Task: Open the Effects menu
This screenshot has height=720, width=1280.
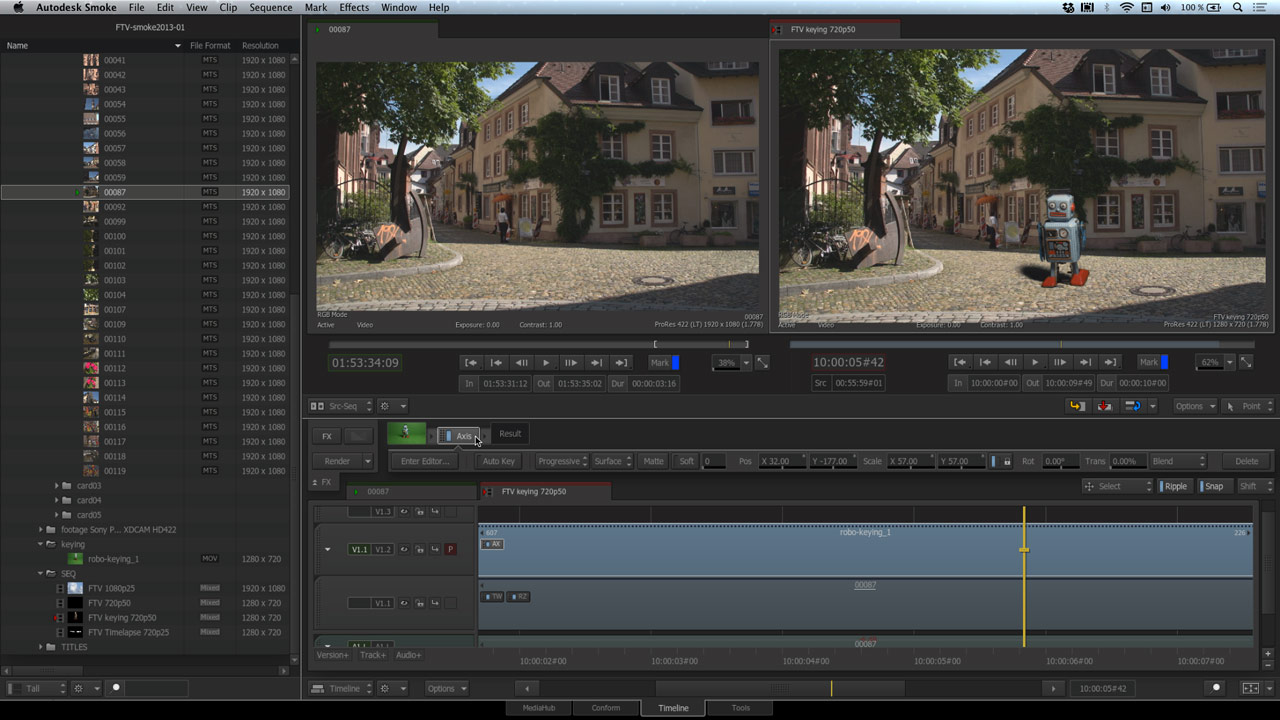Action: tap(354, 7)
